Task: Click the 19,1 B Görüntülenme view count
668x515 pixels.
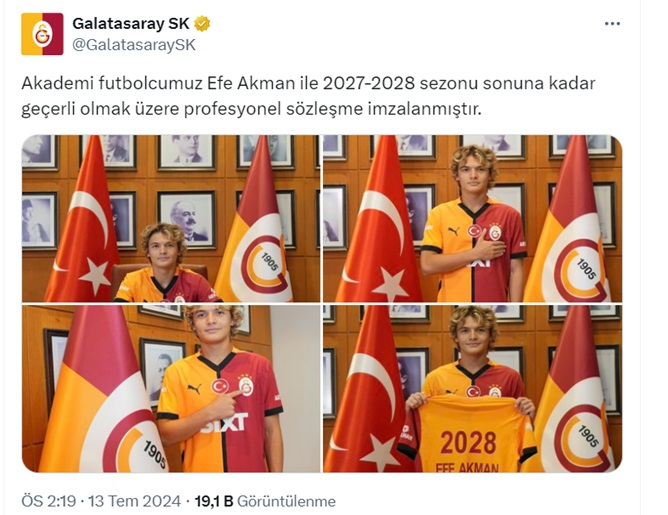Action: tap(265, 501)
